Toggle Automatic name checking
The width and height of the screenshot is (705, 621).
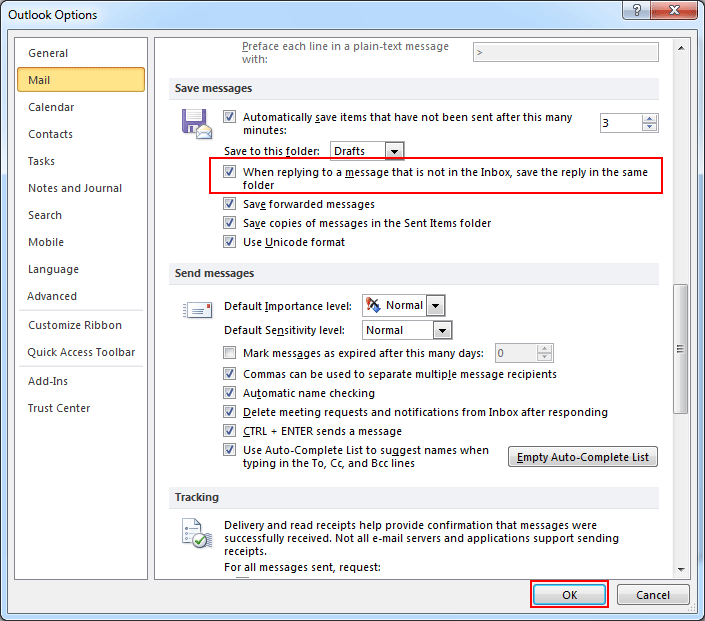(229, 393)
